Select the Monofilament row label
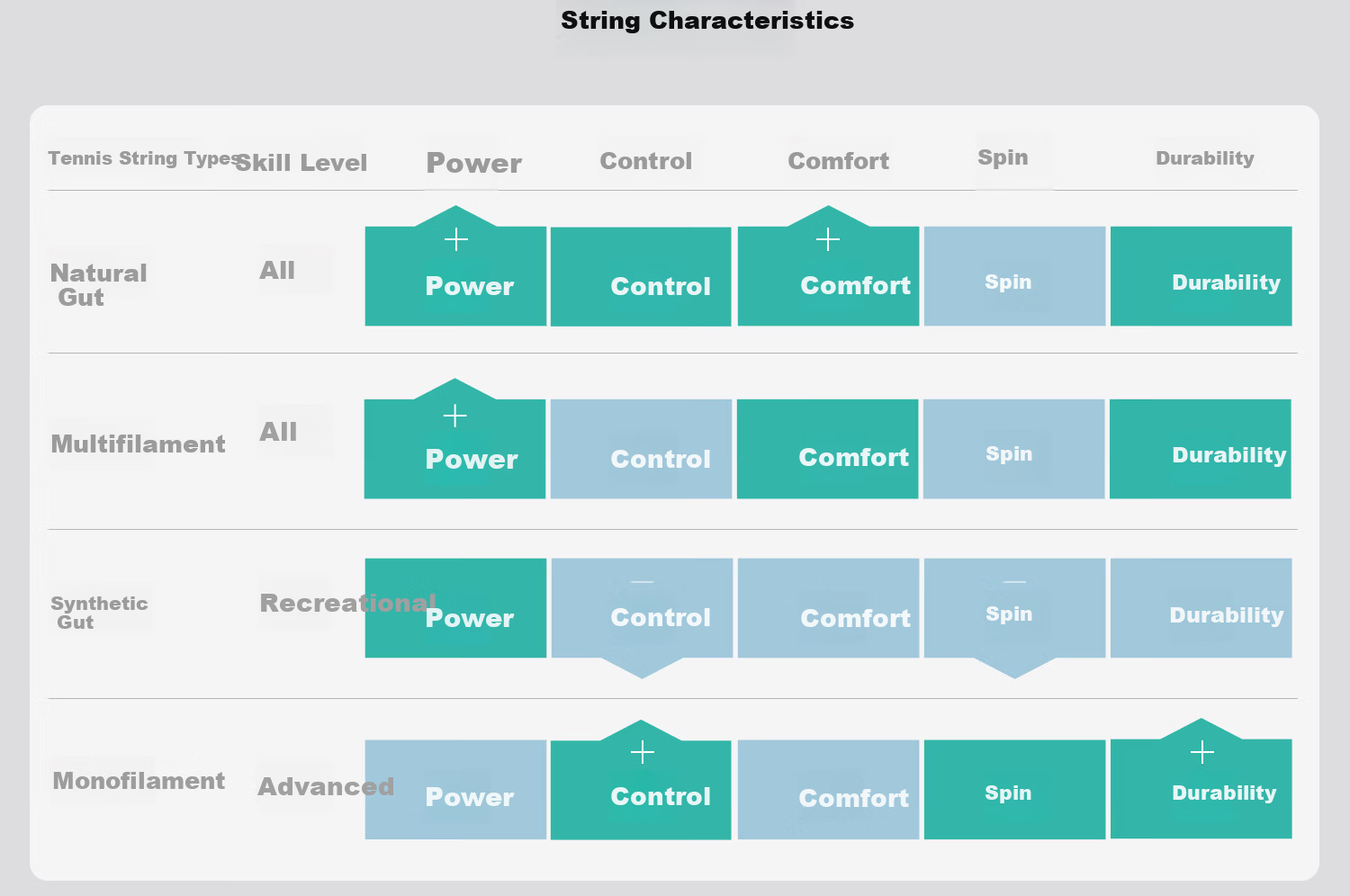The width and height of the screenshot is (1350, 896). click(x=139, y=781)
